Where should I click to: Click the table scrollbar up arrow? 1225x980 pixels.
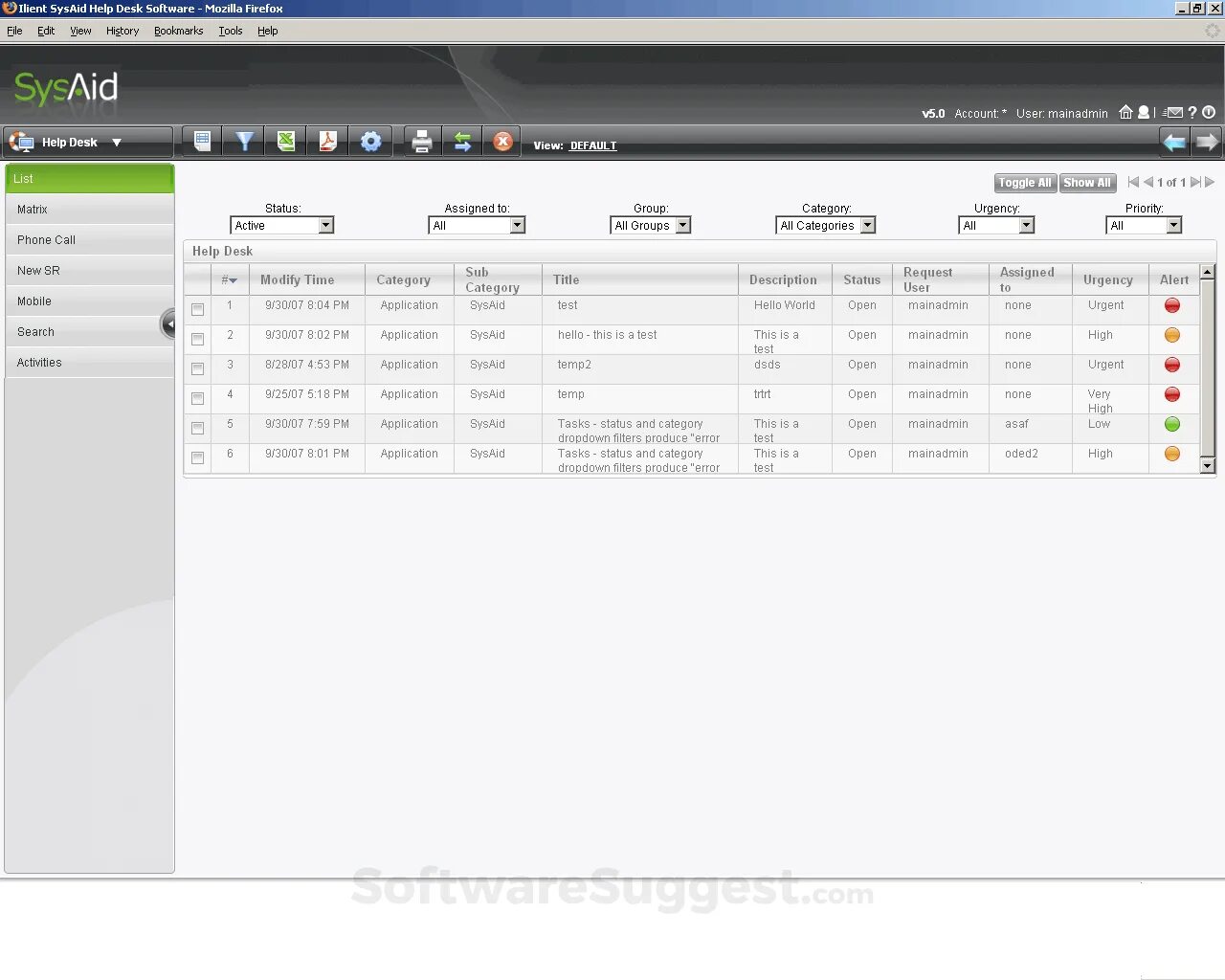click(1208, 272)
